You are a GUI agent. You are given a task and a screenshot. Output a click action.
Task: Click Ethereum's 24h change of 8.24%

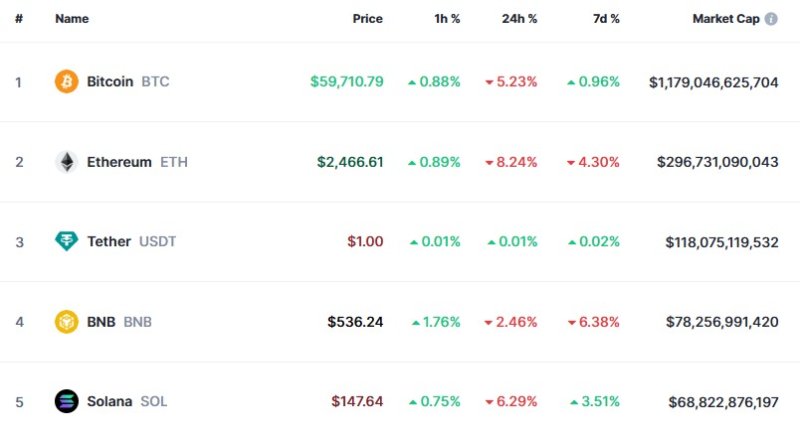pyautogui.click(x=511, y=161)
